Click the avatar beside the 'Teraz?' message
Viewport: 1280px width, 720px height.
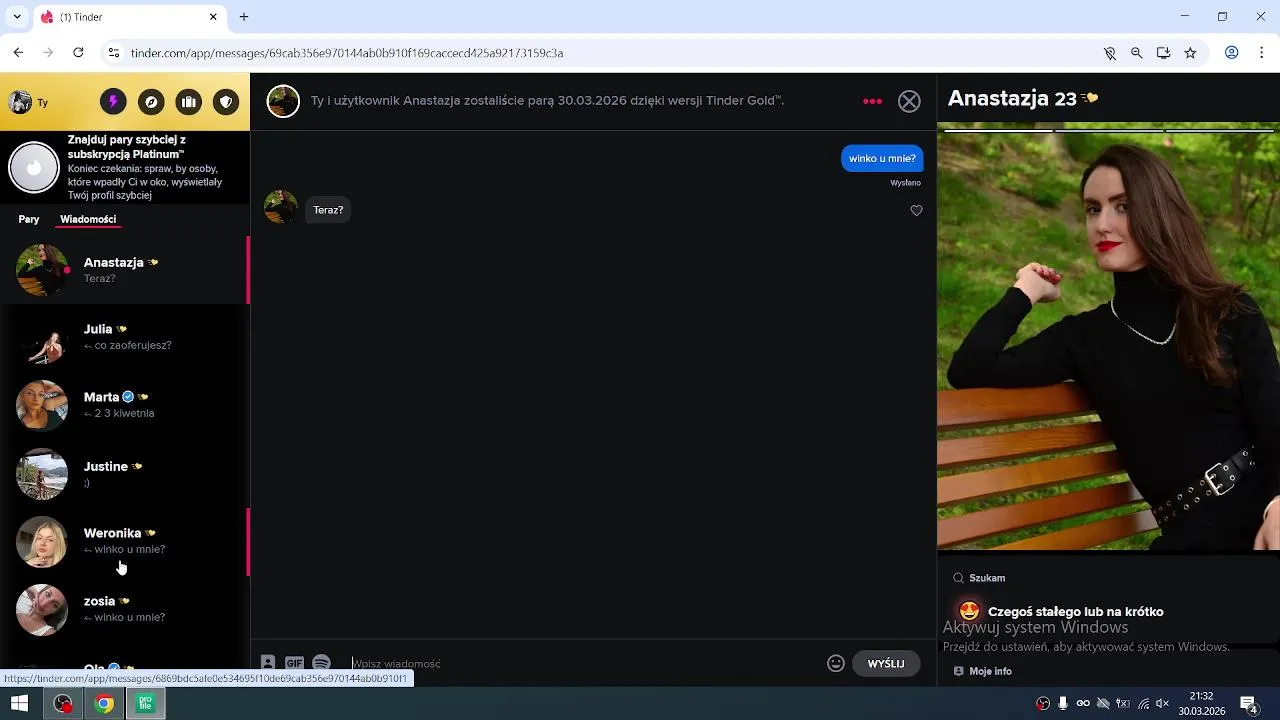tap(280, 207)
